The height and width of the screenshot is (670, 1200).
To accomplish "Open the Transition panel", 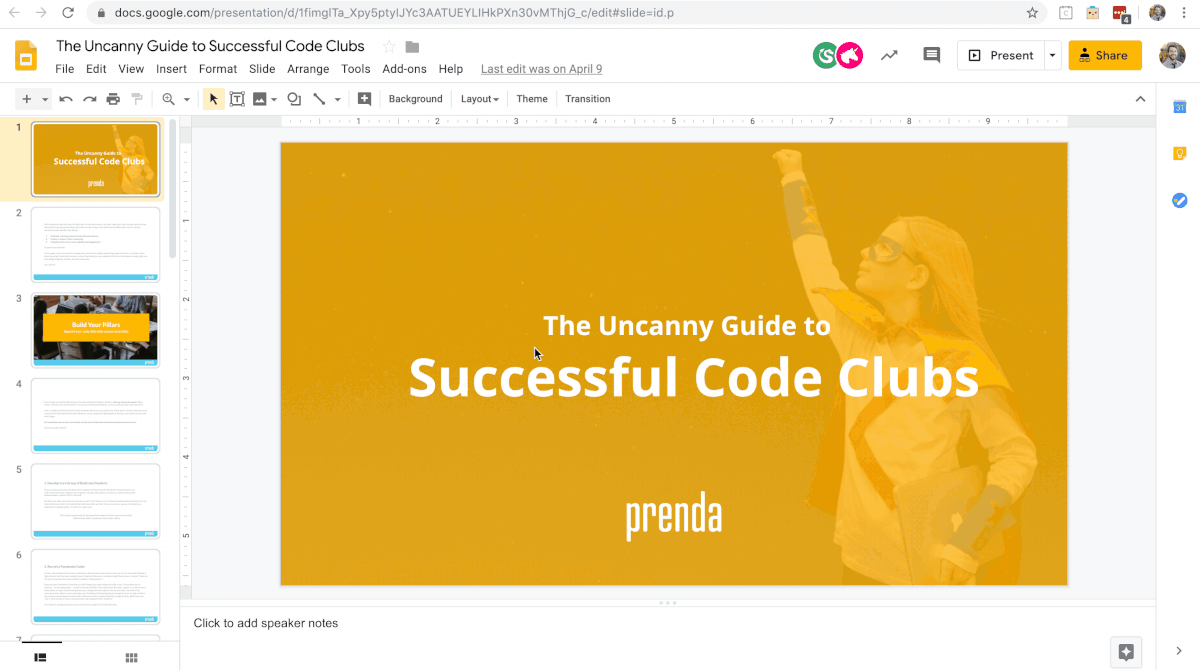I will tap(587, 99).
